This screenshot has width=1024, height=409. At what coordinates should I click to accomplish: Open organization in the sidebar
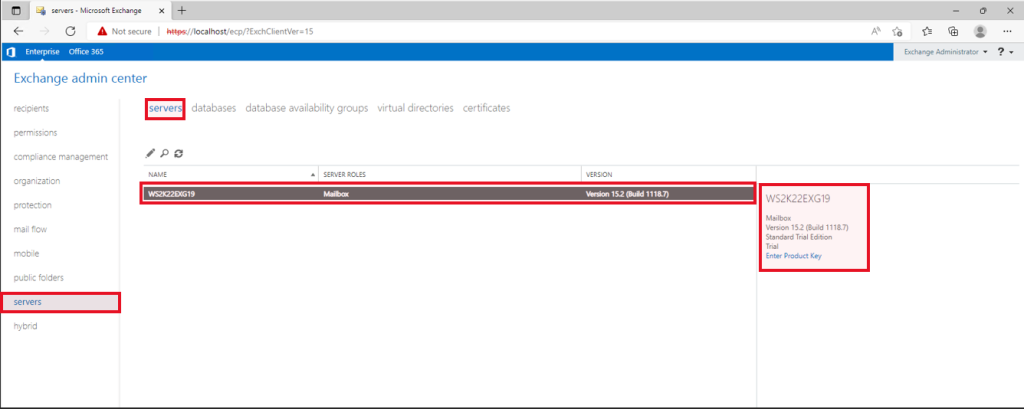pyautogui.click(x=37, y=181)
